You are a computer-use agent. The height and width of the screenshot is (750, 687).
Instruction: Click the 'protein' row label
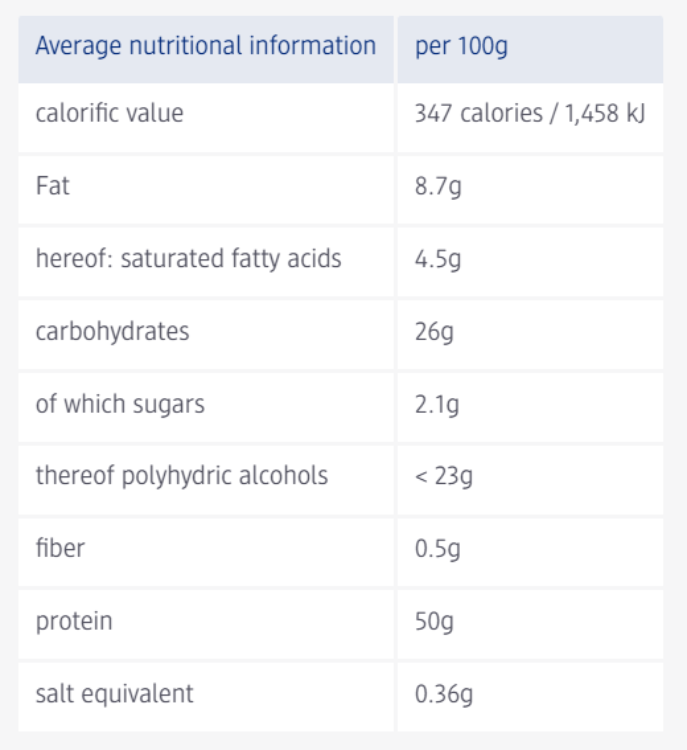(73, 621)
